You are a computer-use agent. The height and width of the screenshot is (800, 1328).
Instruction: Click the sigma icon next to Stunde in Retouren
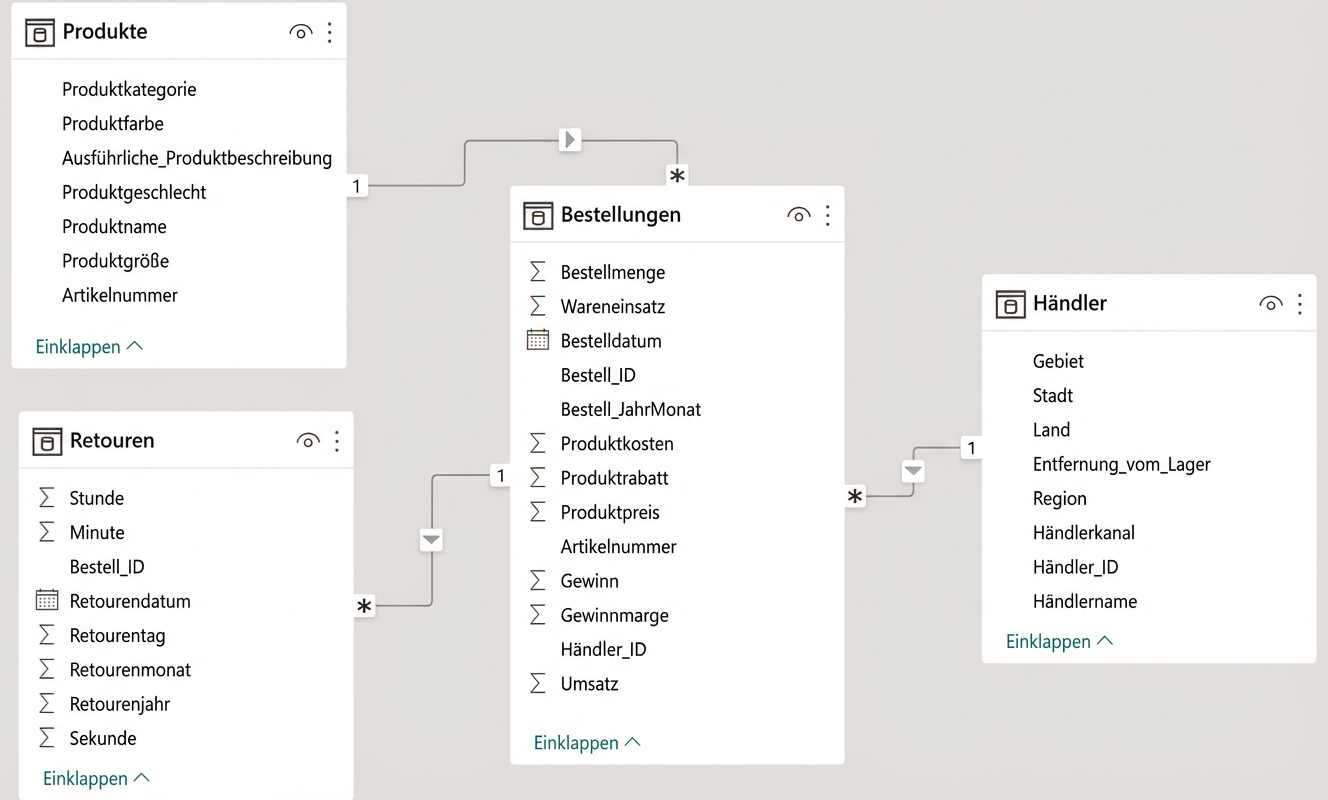coord(45,497)
